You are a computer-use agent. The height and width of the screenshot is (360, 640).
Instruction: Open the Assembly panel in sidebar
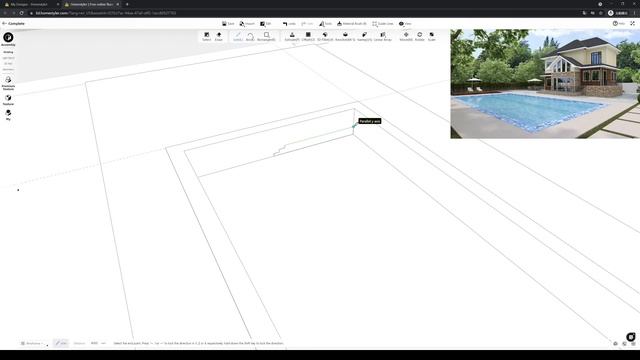click(8, 39)
